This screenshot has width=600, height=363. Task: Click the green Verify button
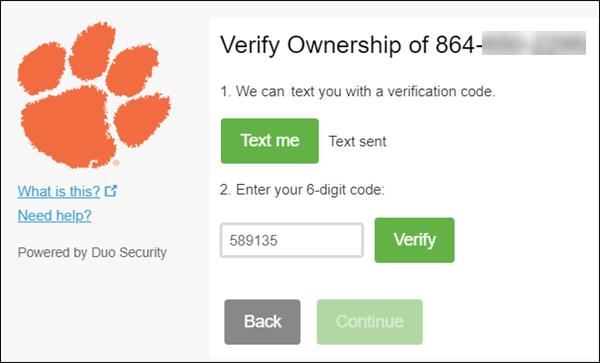[414, 240]
